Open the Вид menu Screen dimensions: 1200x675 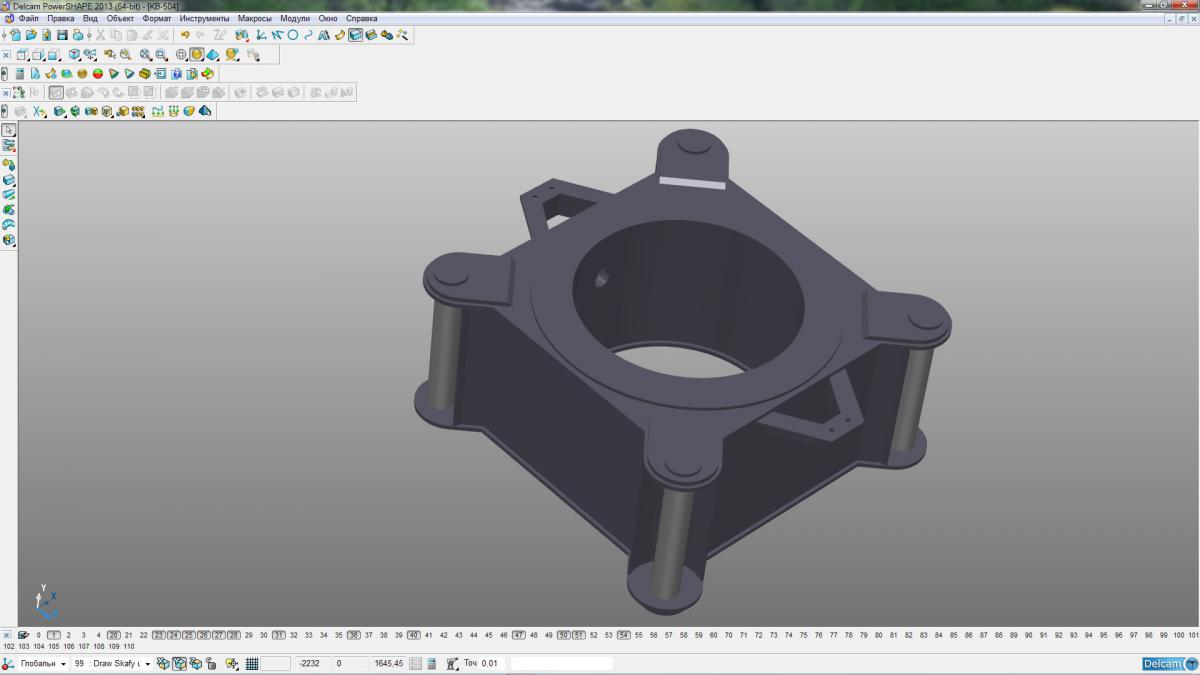pos(90,18)
